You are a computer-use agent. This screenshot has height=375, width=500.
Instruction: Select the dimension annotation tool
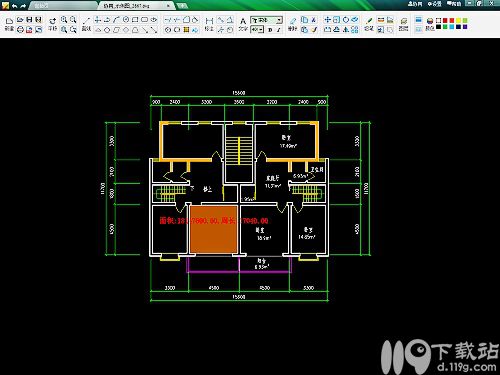[209, 21]
